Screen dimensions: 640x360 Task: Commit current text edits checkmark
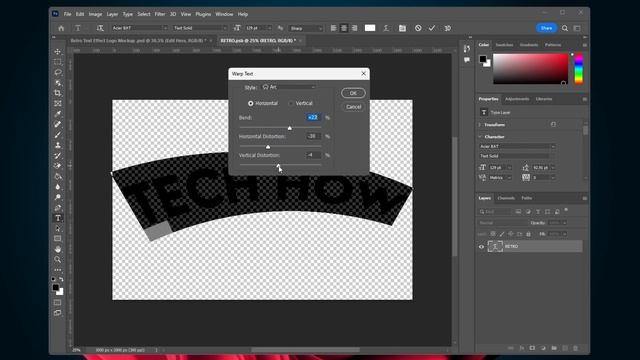[432, 28]
